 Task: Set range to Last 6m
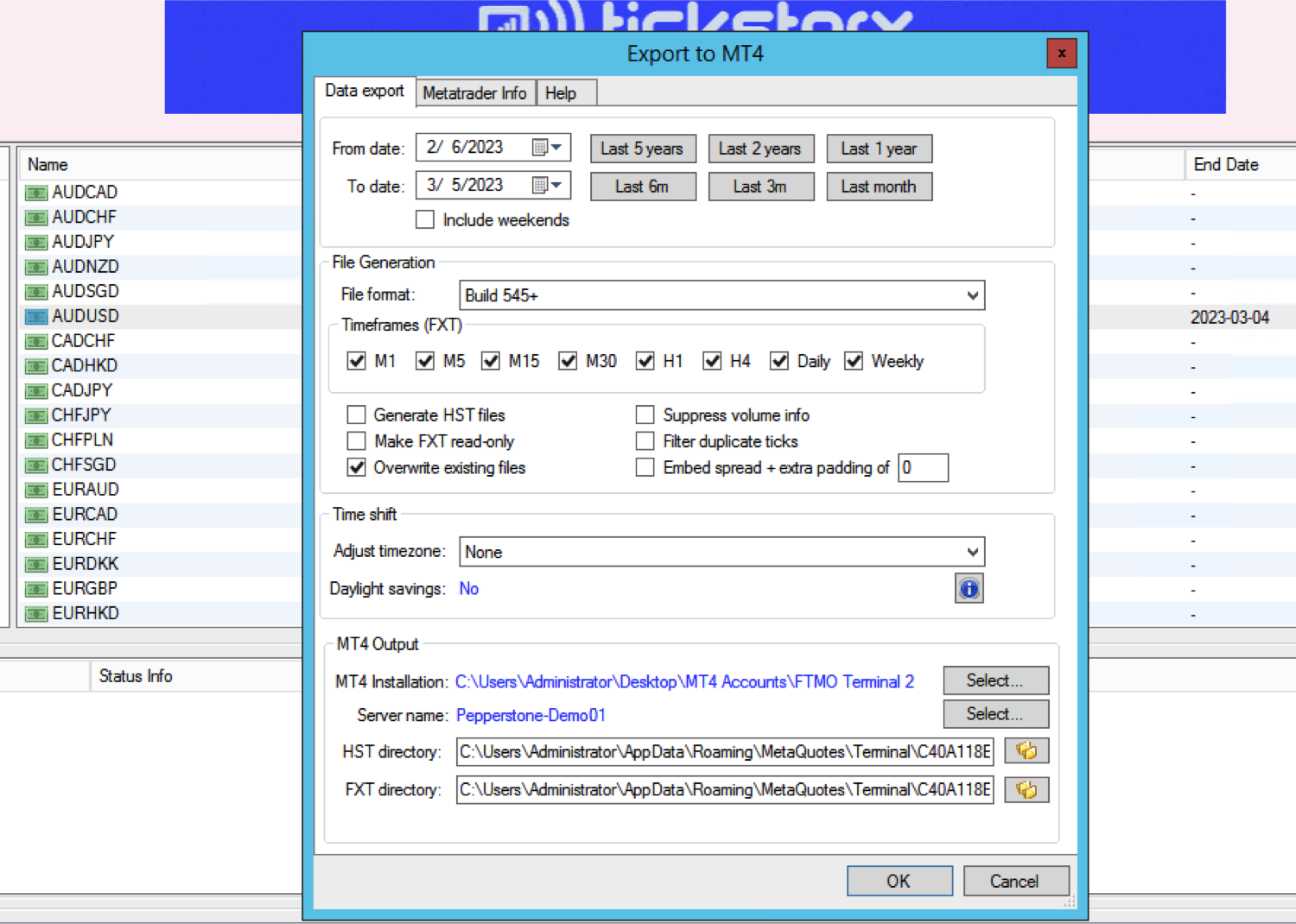click(x=643, y=187)
